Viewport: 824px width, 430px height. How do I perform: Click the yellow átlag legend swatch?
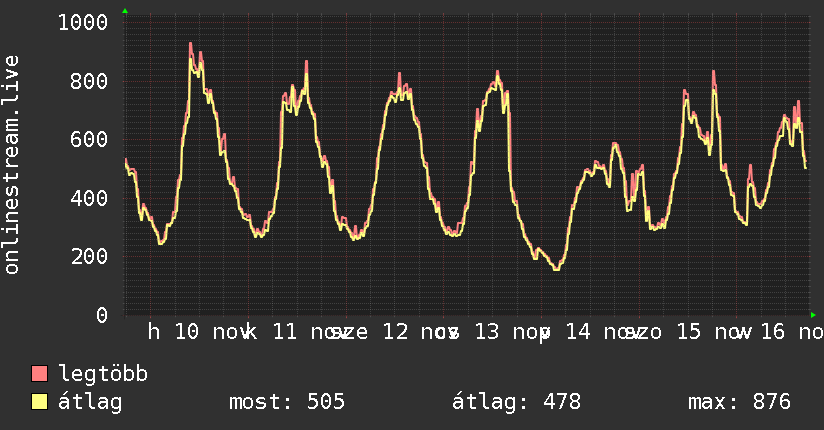pos(39,402)
